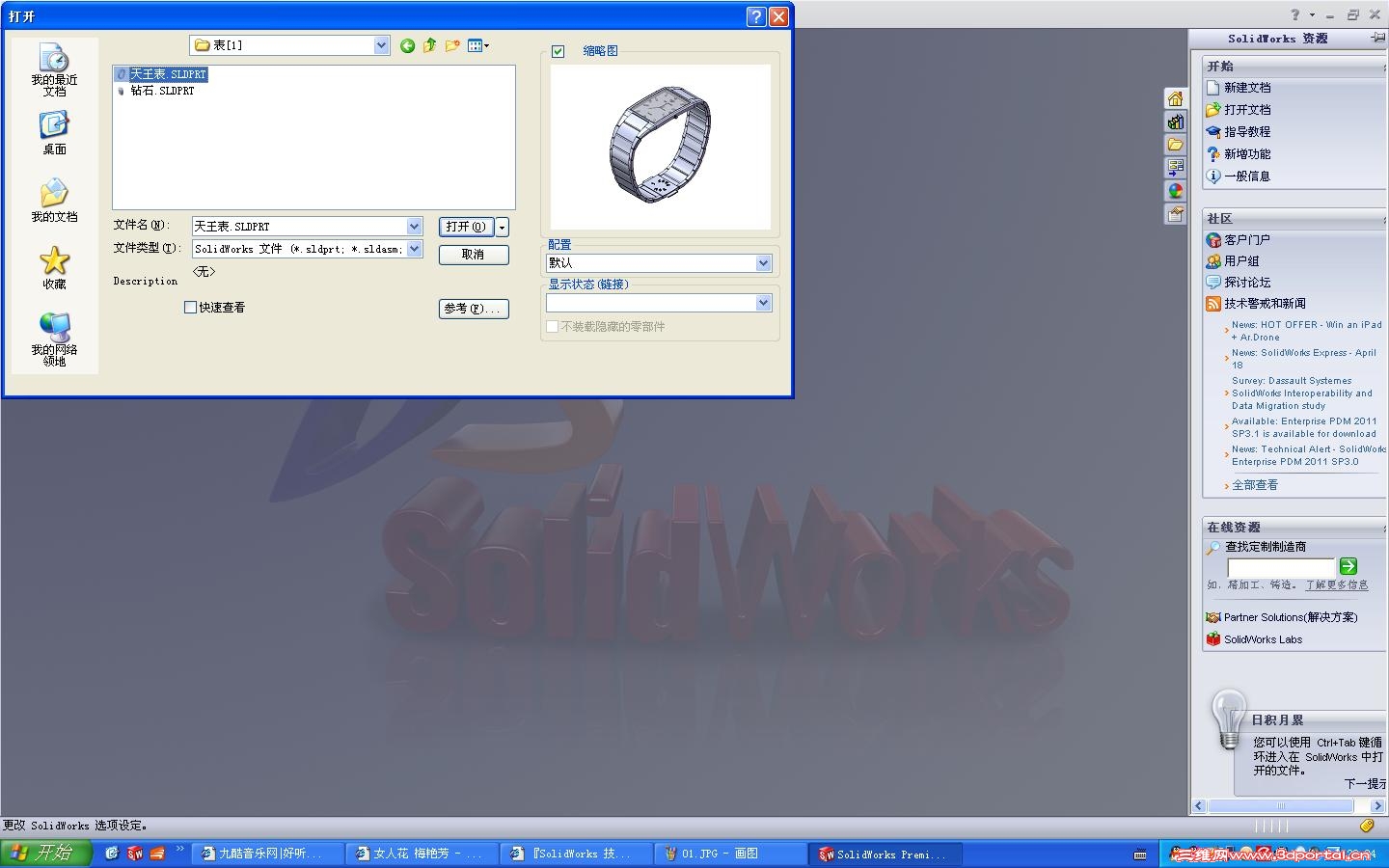Click the 用户组 user groups icon
Screen dimensions: 1389x868
point(1213,260)
